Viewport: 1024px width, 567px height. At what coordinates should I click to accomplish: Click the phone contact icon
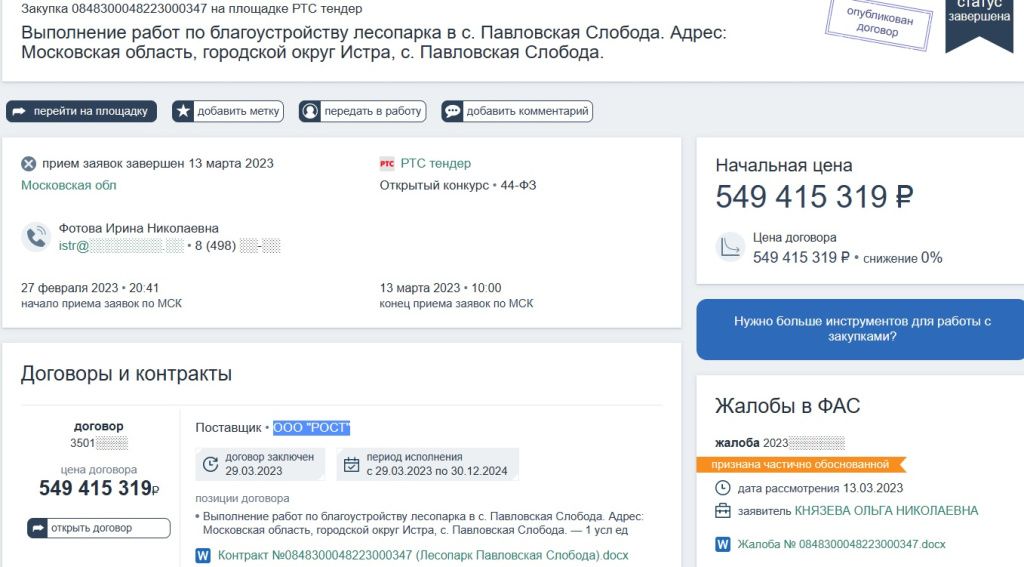click(36, 237)
